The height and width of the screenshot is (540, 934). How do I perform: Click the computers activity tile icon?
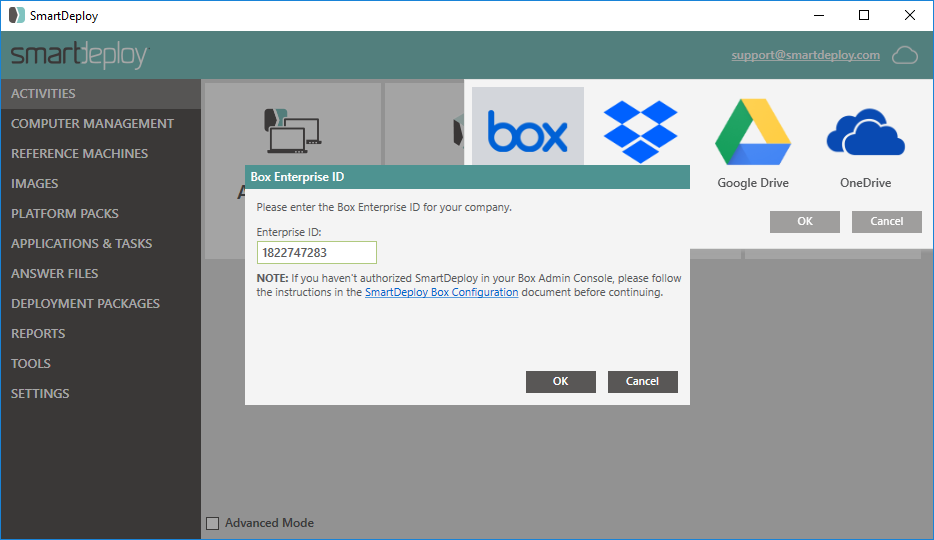point(292,130)
